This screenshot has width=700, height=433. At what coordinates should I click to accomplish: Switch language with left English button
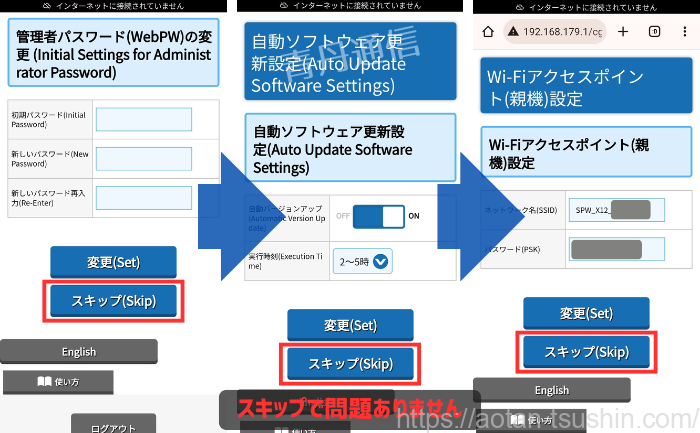[78, 352]
